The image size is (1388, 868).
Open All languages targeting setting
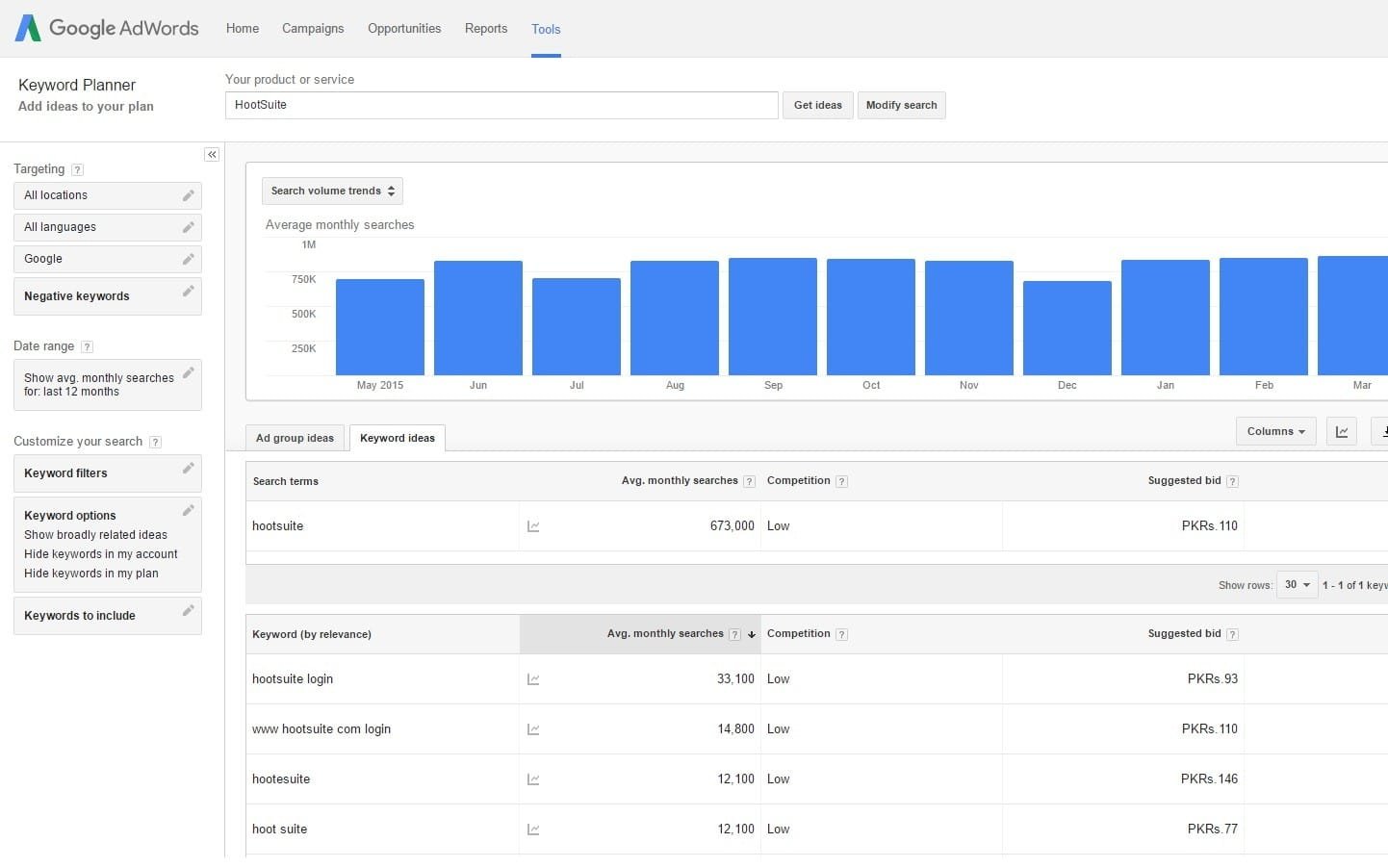[108, 227]
